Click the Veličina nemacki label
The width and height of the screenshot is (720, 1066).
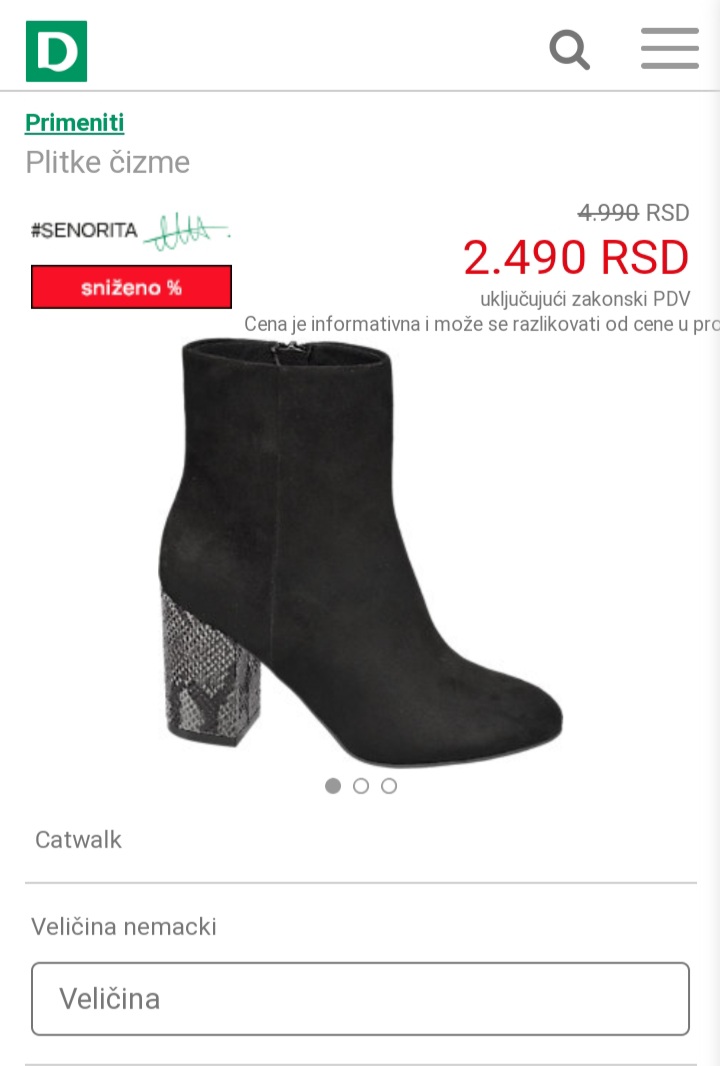pos(124,927)
